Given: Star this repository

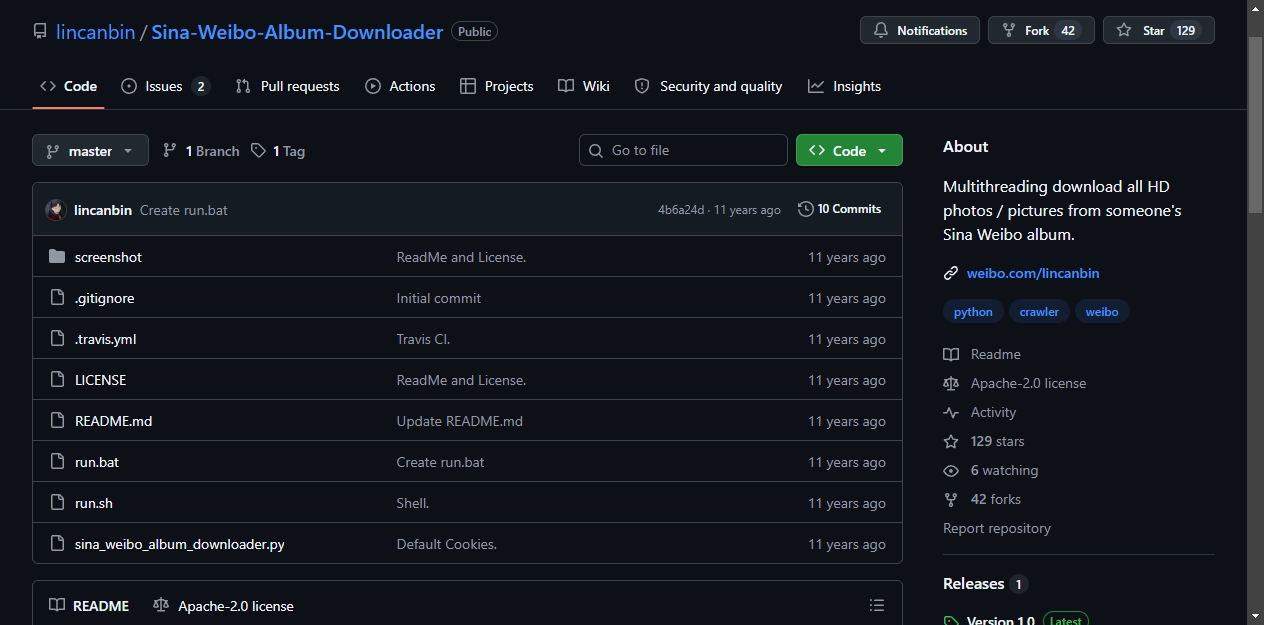Looking at the screenshot, I should (x=1158, y=30).
